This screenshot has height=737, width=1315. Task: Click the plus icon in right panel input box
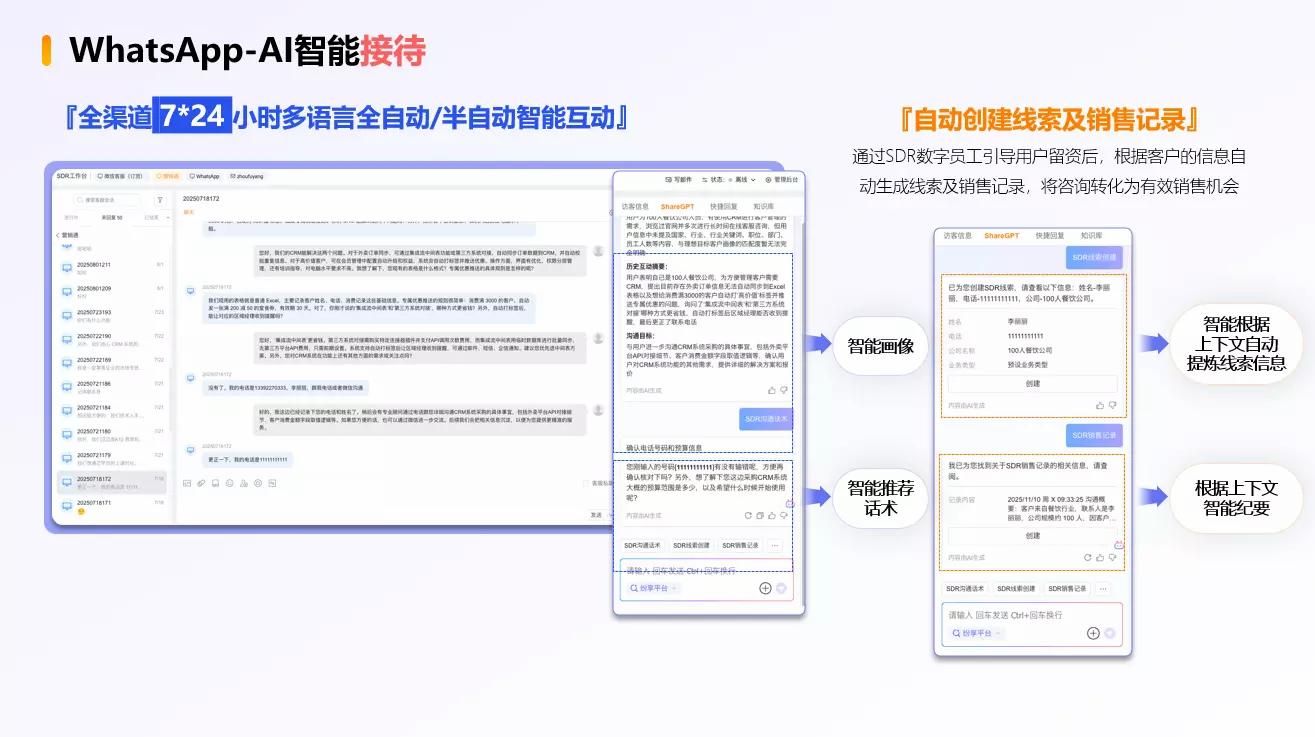(x=1093, y=633)
